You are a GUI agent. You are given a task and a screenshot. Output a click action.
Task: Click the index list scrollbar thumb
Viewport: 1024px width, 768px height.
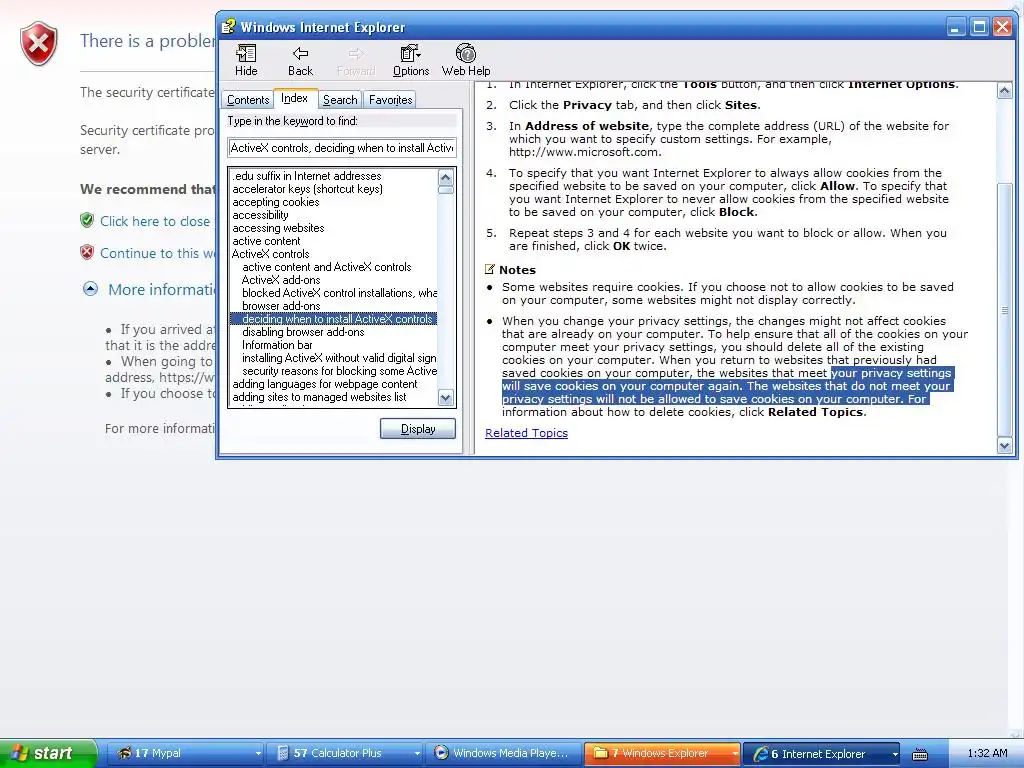(446, 190)
